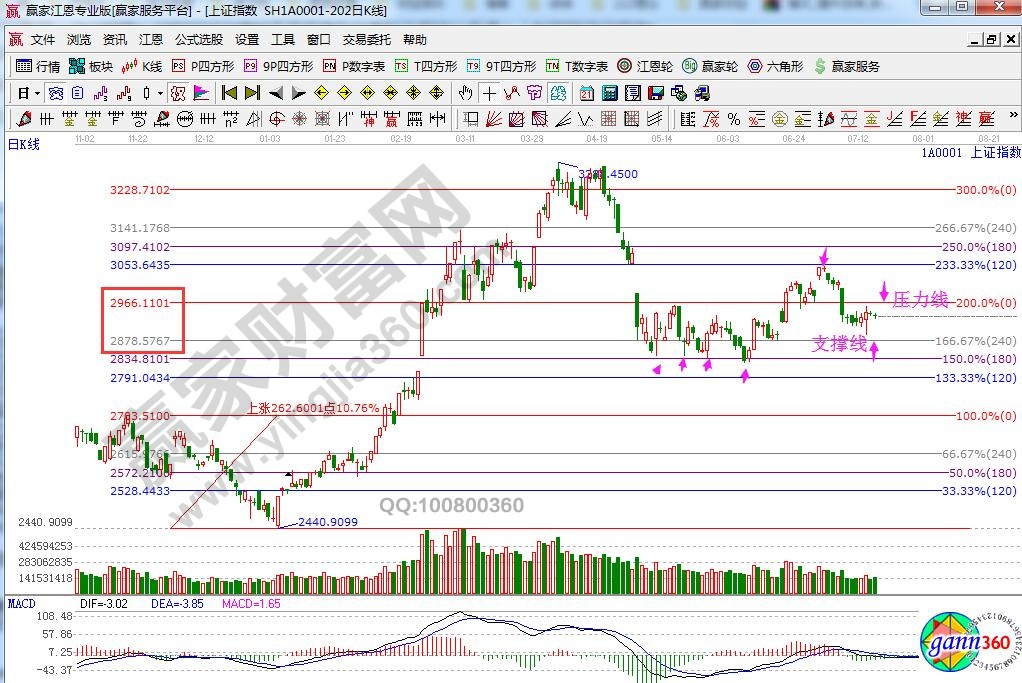Select the hand pan tool
1022x683 pixels.
[465, 93]
